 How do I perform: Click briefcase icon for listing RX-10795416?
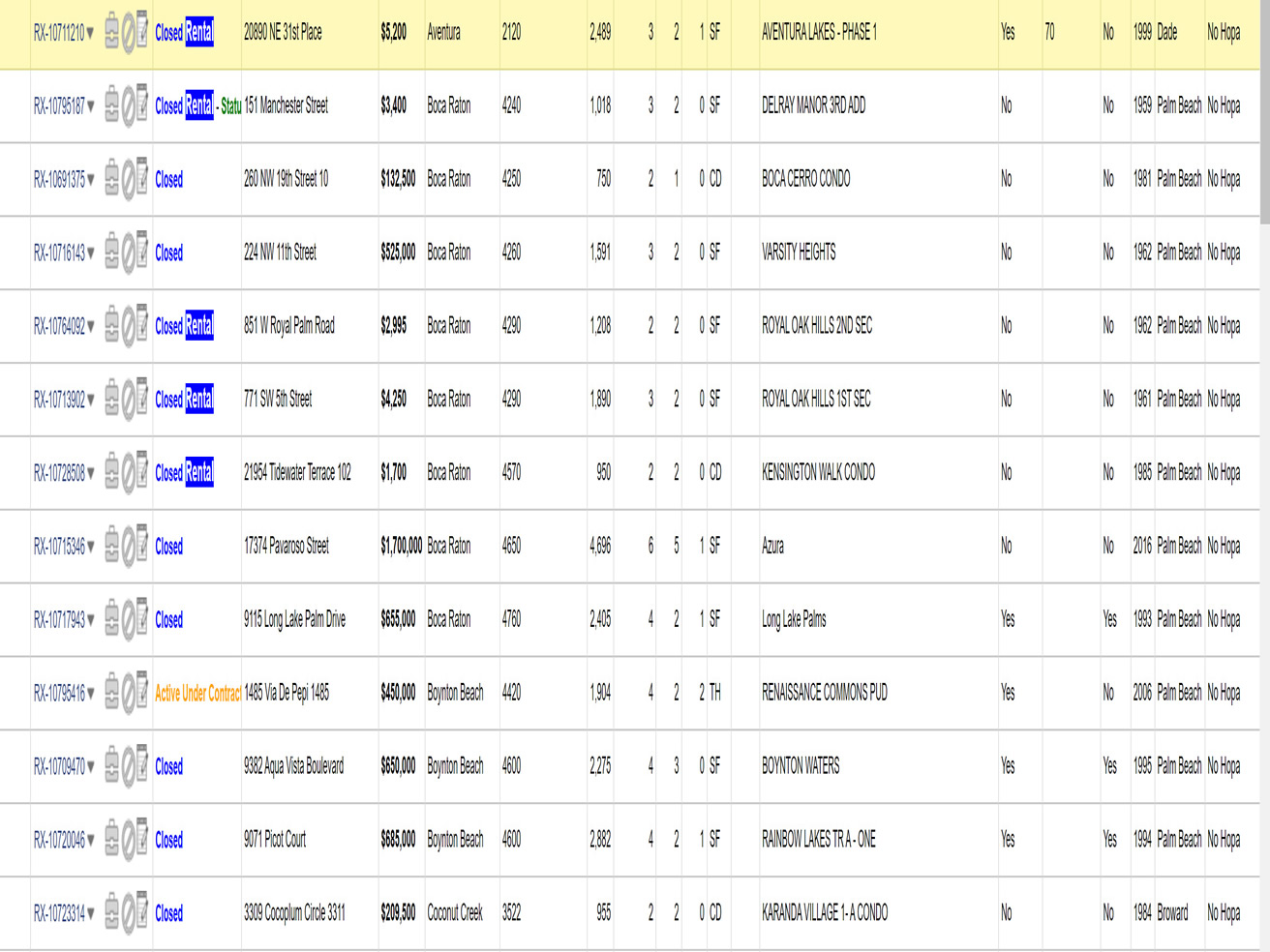[112, 693]
